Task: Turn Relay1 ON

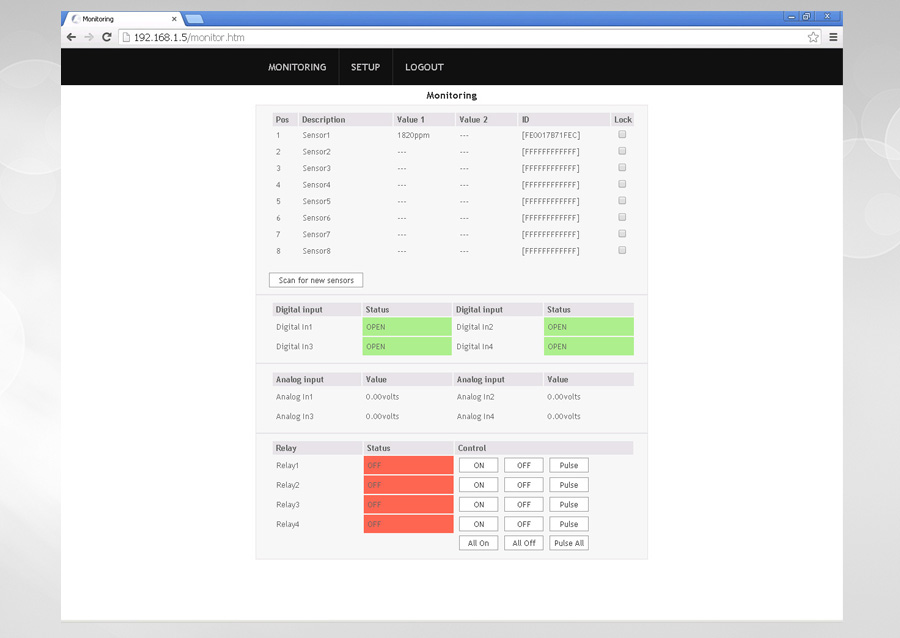Action: pos(479,465)
